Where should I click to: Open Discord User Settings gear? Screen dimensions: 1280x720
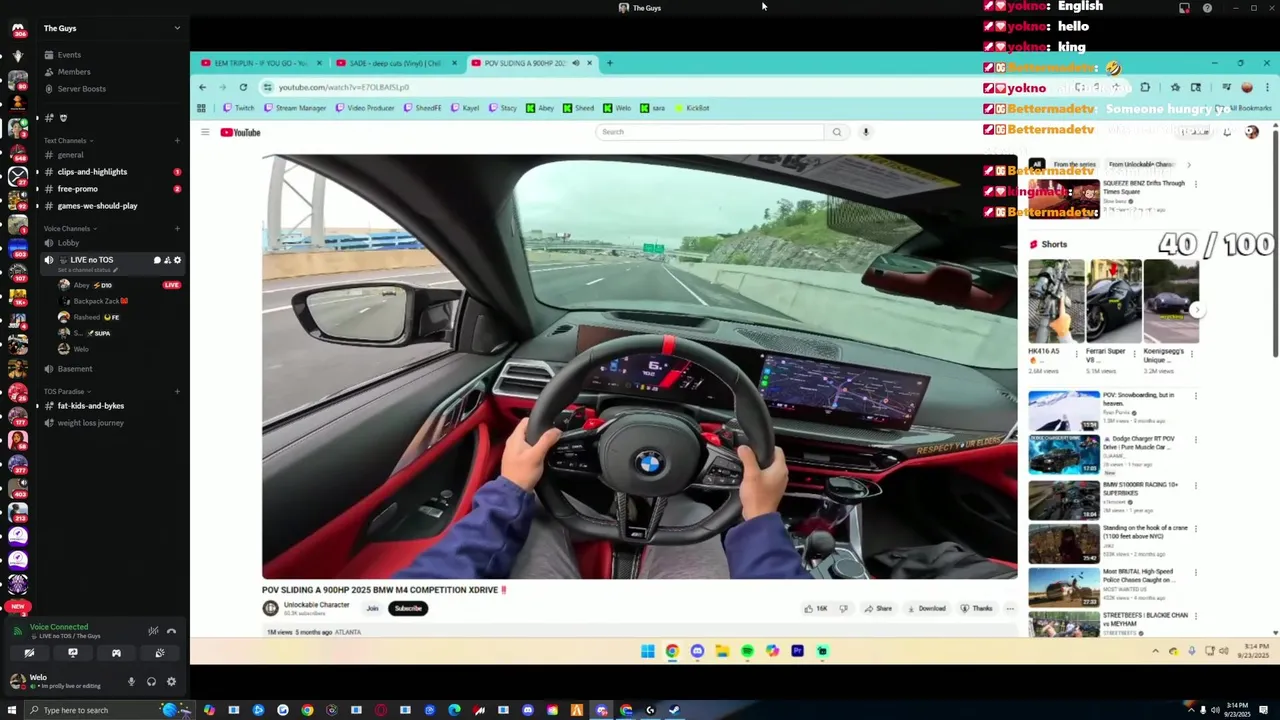coord(171,682)
